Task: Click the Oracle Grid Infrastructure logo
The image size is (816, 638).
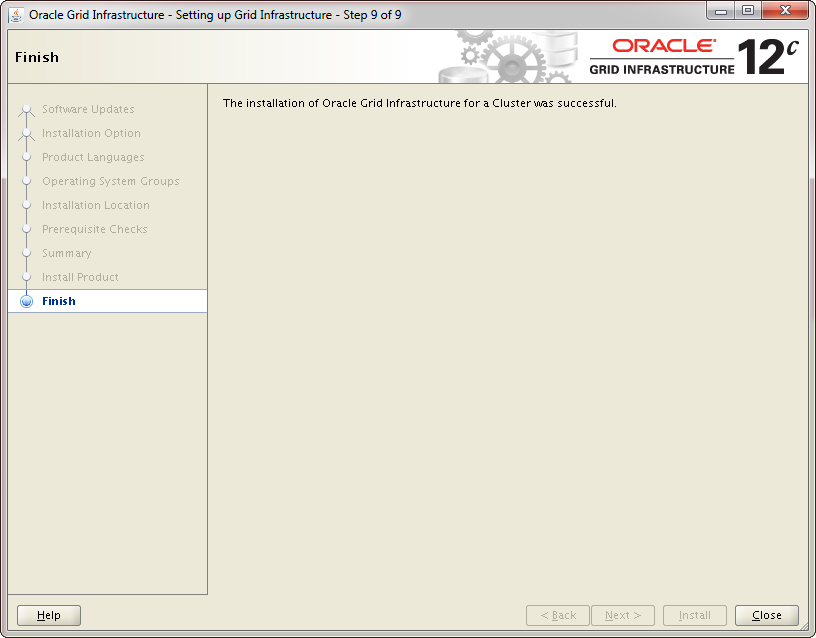Action: point(662,57)
